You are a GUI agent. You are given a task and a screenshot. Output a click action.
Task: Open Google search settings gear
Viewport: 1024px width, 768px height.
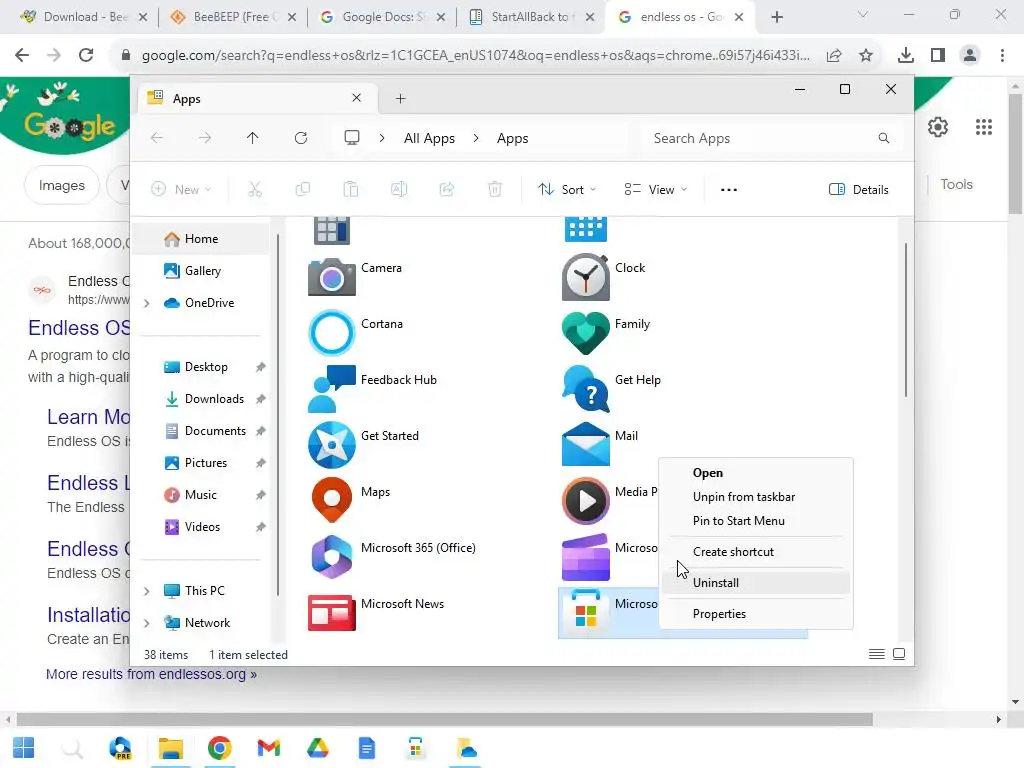click(938, 127)
